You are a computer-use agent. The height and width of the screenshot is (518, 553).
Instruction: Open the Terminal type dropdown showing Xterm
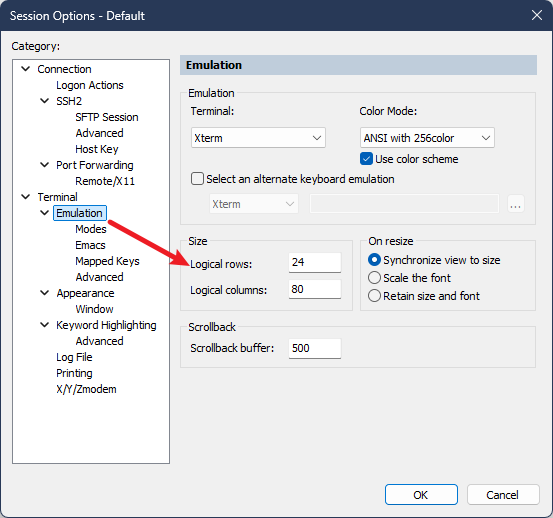pyautogui.click(x=258, y=138)
